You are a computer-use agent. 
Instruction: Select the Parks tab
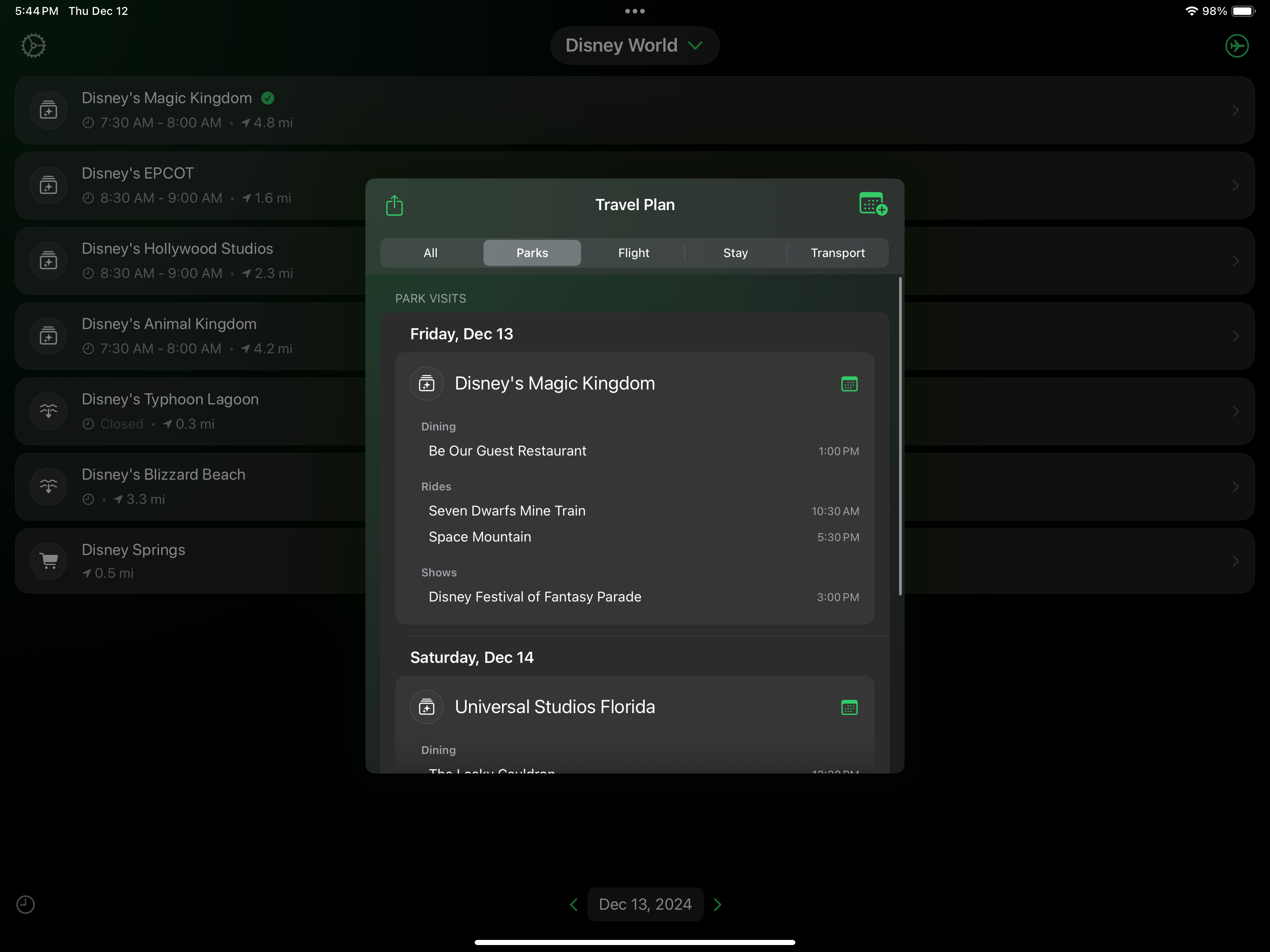[x=532, y=252]
